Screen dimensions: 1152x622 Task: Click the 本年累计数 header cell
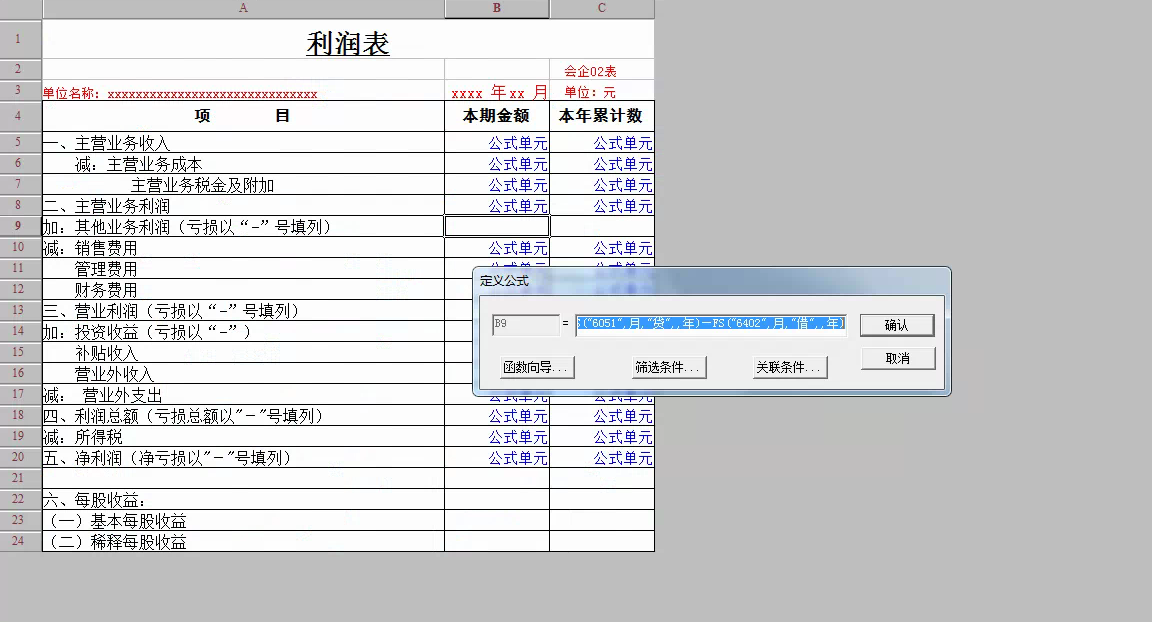pyautogui.click(x=602, y=116)
